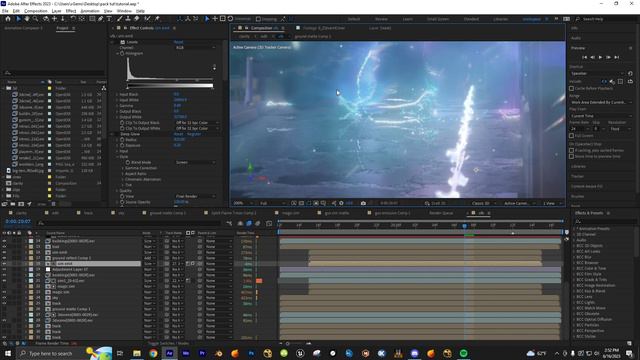Switch to the Render Queue tab

441,213
